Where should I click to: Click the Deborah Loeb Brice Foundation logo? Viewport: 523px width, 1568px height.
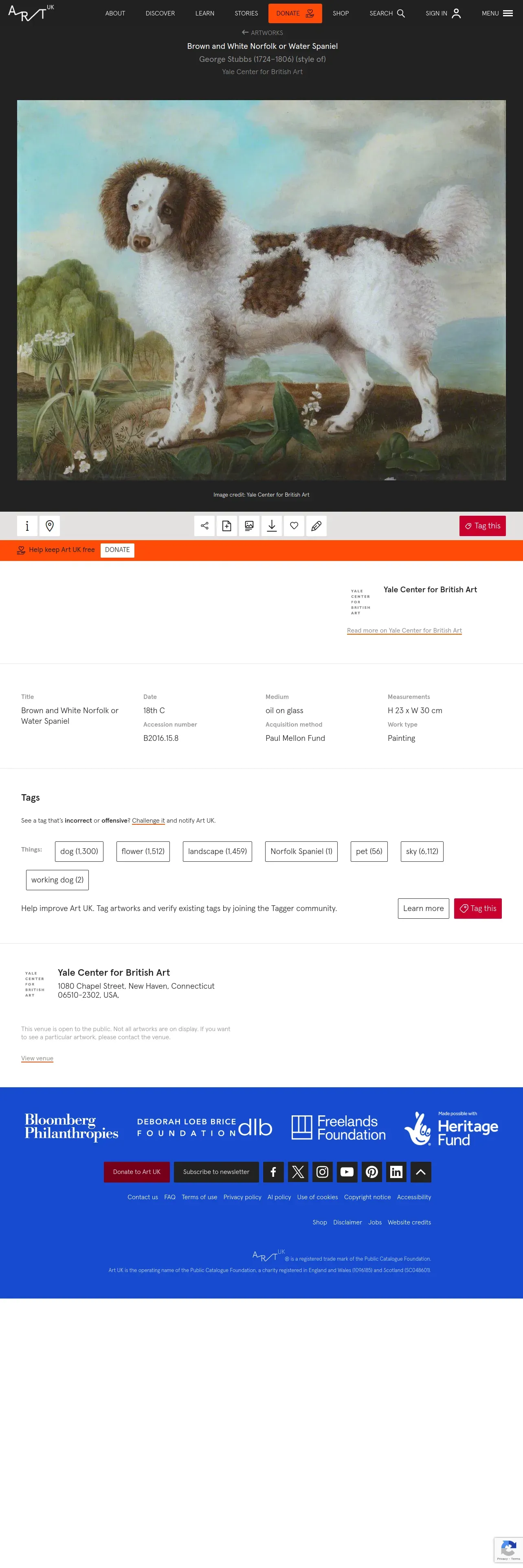pos(204,1127)
